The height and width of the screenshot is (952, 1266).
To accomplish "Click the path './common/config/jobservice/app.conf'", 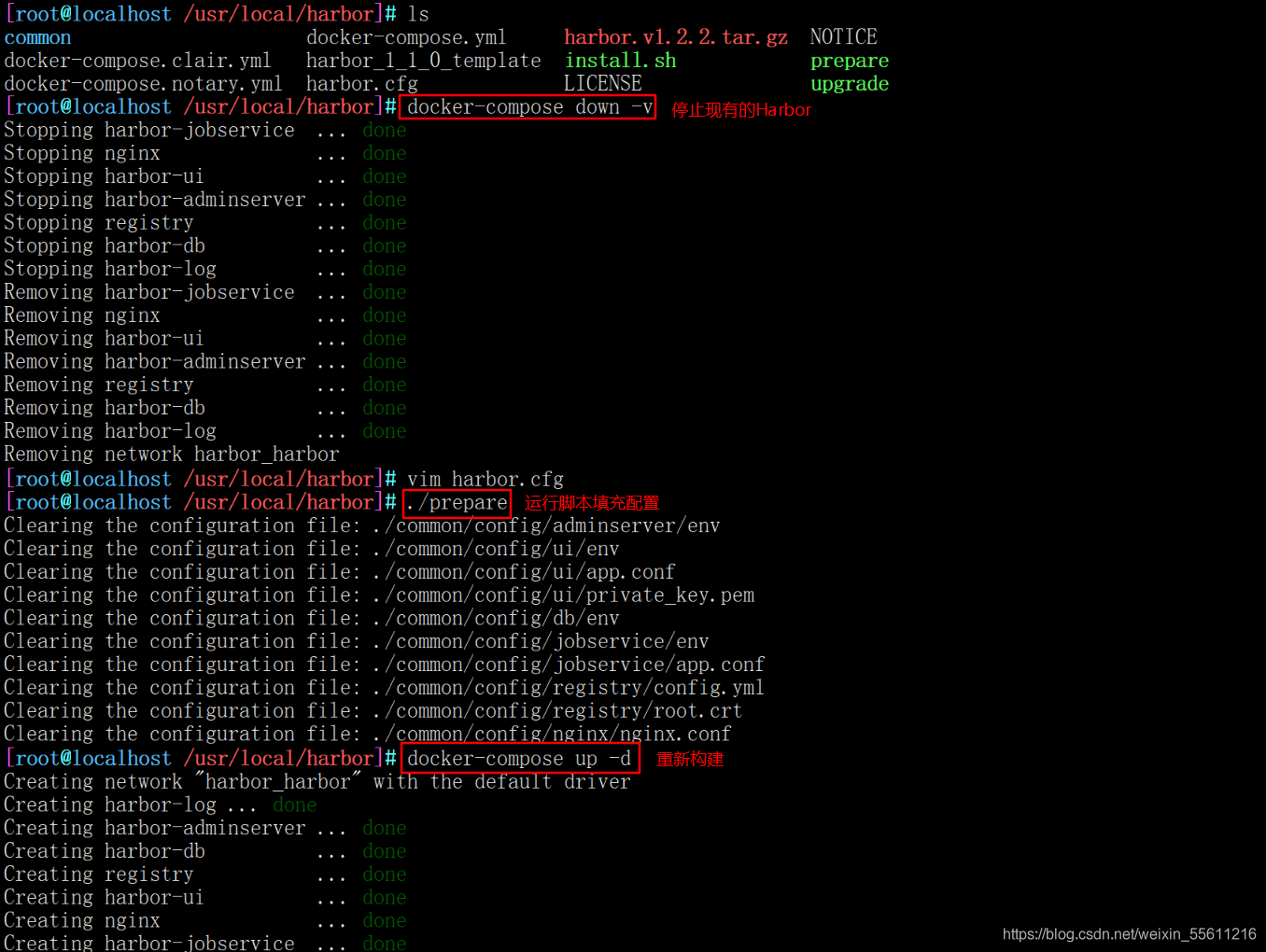I will 569,665.
